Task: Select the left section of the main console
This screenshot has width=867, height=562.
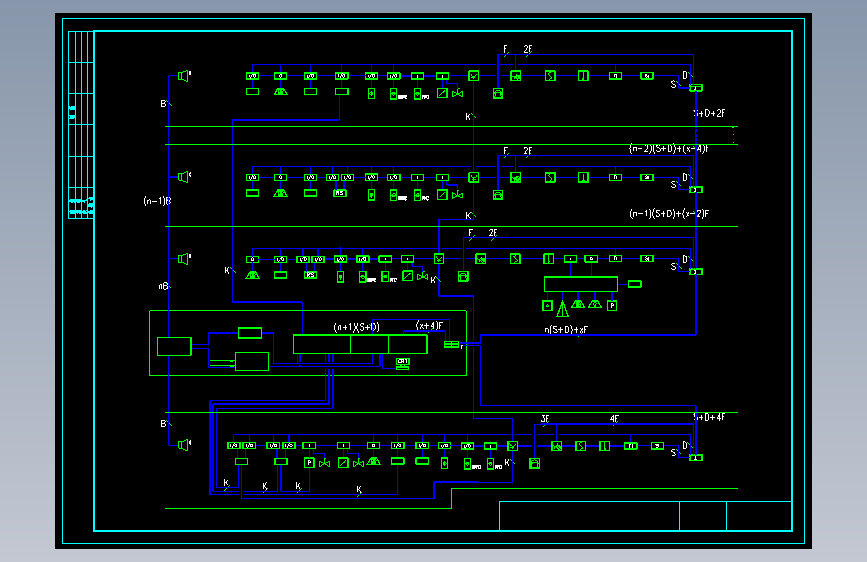Action: [x=322, y=344]
